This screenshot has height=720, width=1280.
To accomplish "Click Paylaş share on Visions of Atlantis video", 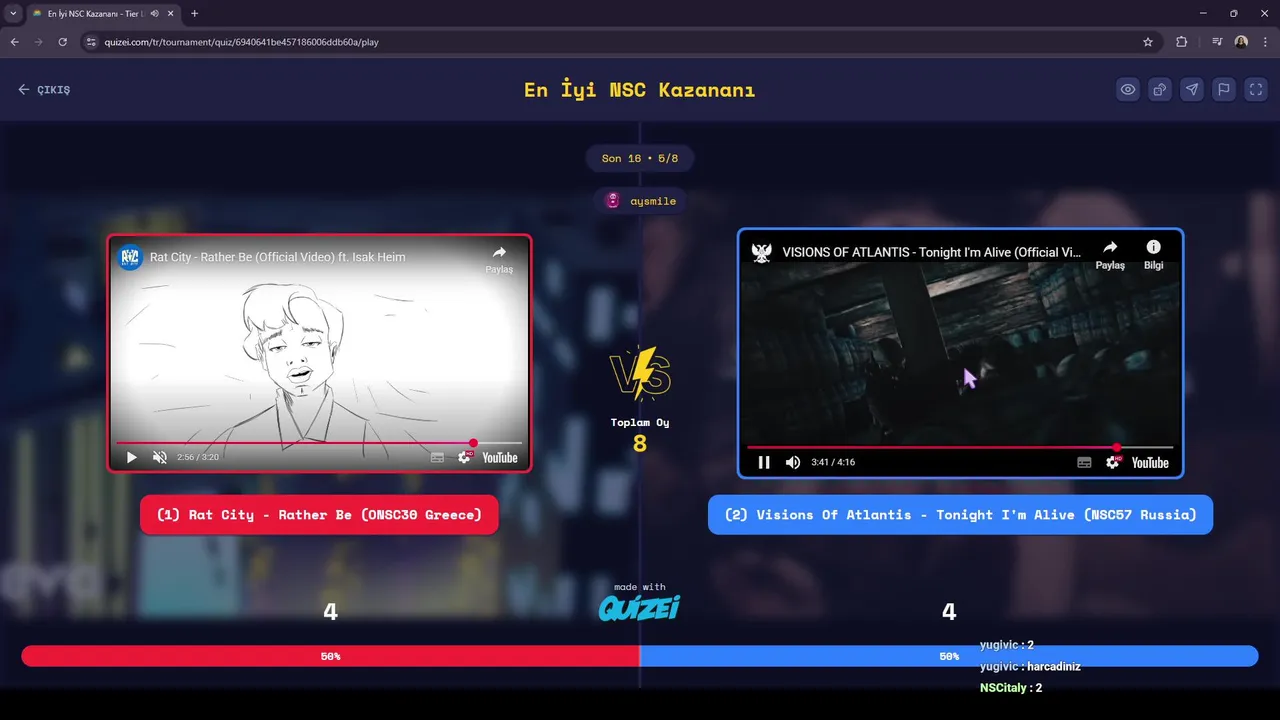I will pyautogui.click(x=1110, y=254).
